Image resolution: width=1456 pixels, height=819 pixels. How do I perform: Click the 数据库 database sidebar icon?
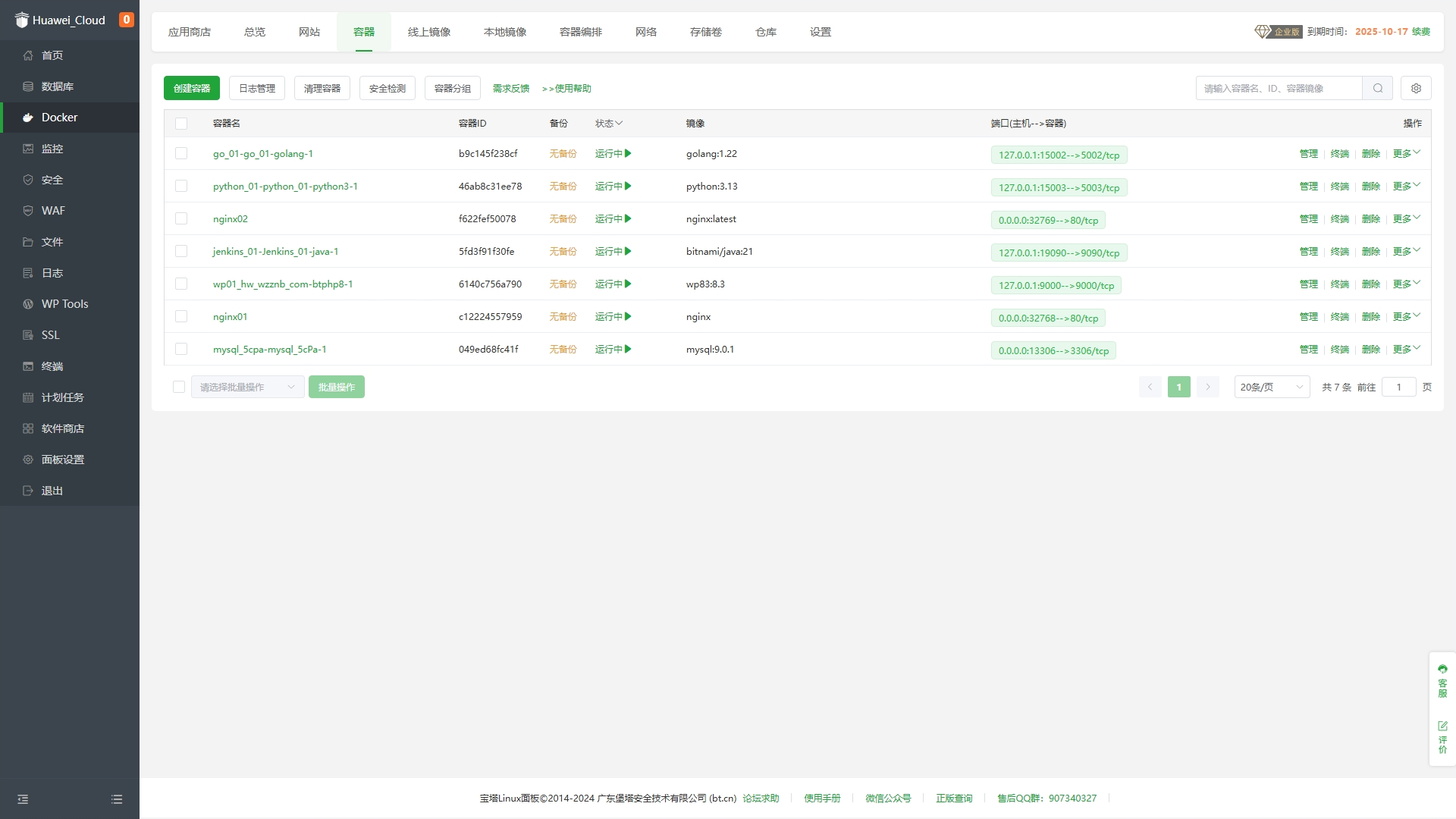28,86
